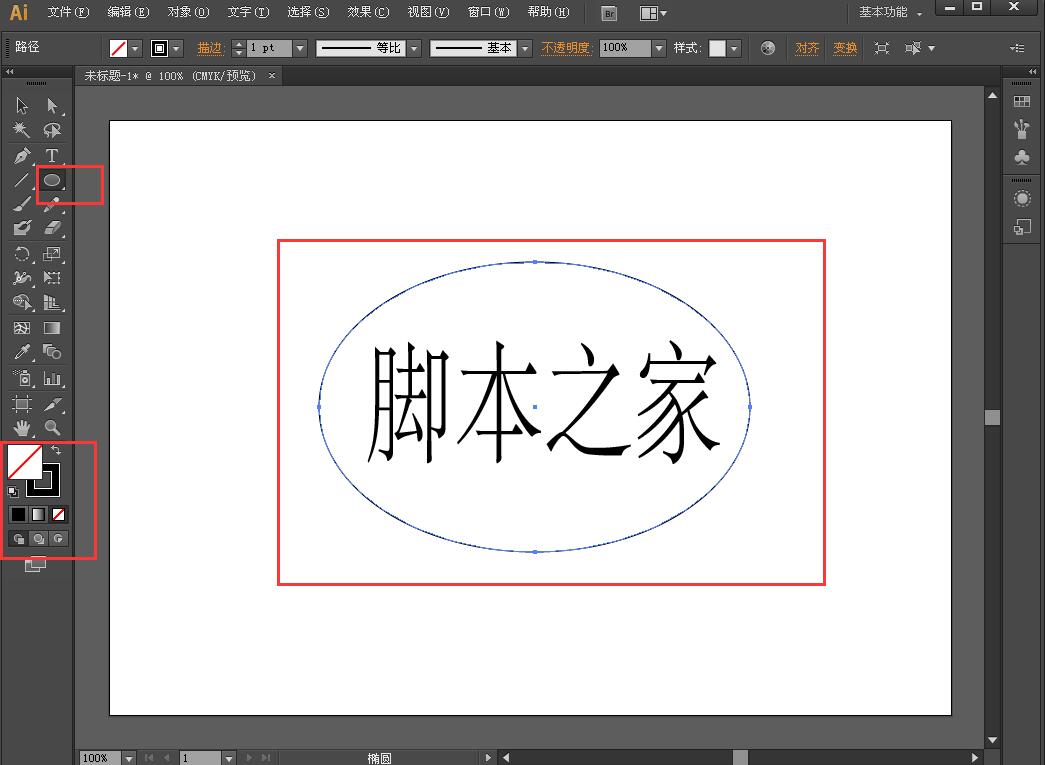The width and height of the screenshot is (1045, 765).
Task: Select the Free Transform tool
Action: tap(52, 278)
